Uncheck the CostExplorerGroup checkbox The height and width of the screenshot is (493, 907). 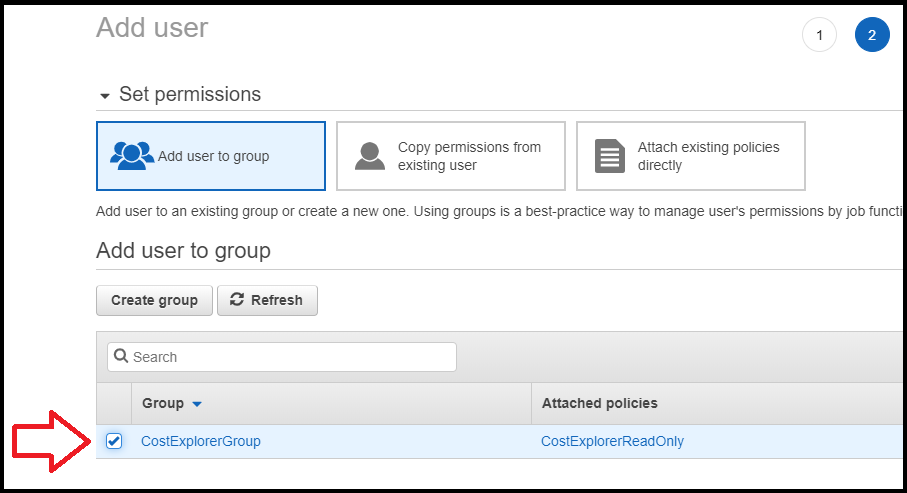[114, 441]
